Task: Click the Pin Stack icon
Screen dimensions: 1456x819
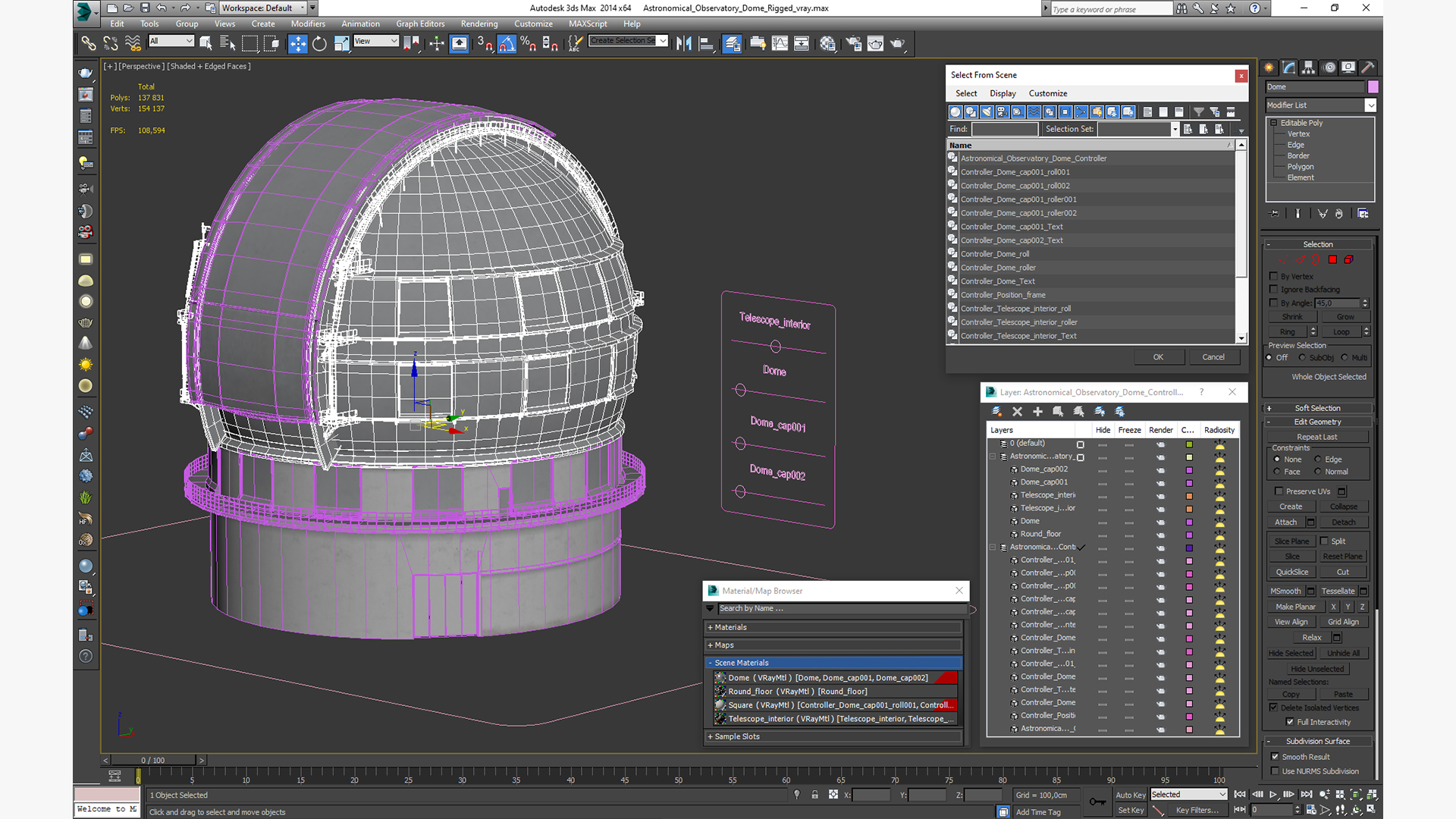Action: [x=1274, y=214]
